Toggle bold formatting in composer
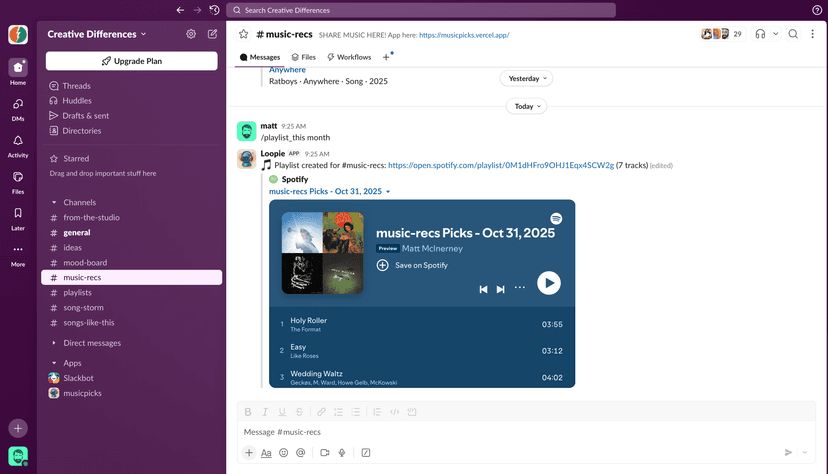The width and height of the screenshot is (828, 474). [248, 412]
